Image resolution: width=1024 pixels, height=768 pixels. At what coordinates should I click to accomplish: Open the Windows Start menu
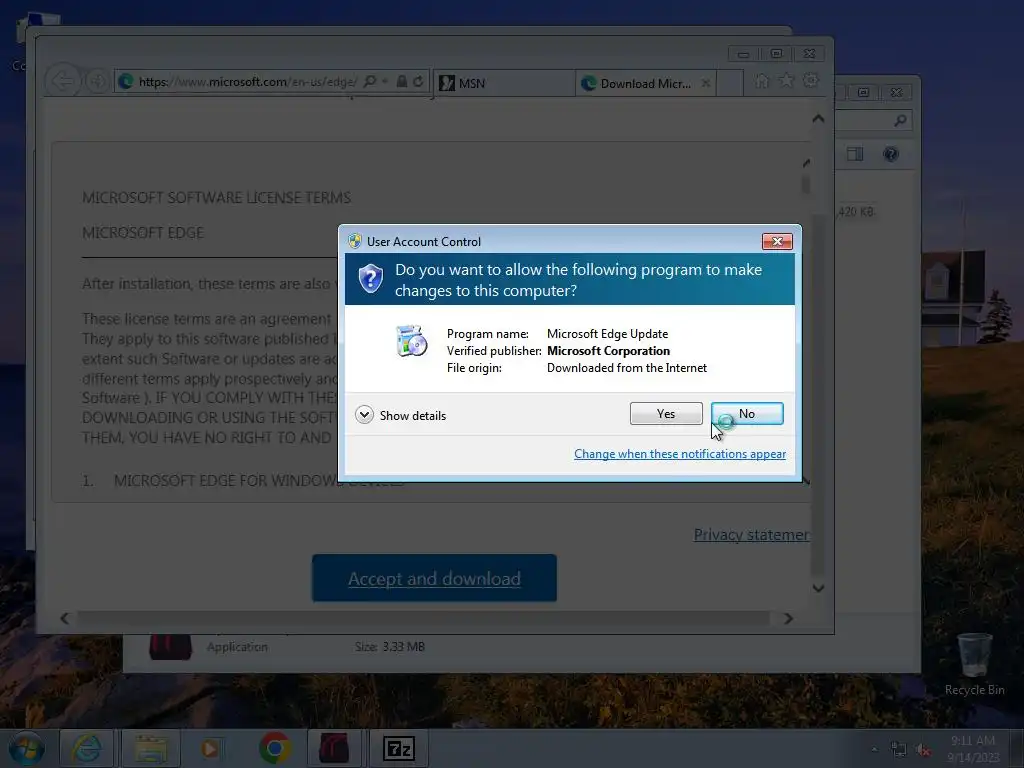pyautogui.click(x=25, y=748)
